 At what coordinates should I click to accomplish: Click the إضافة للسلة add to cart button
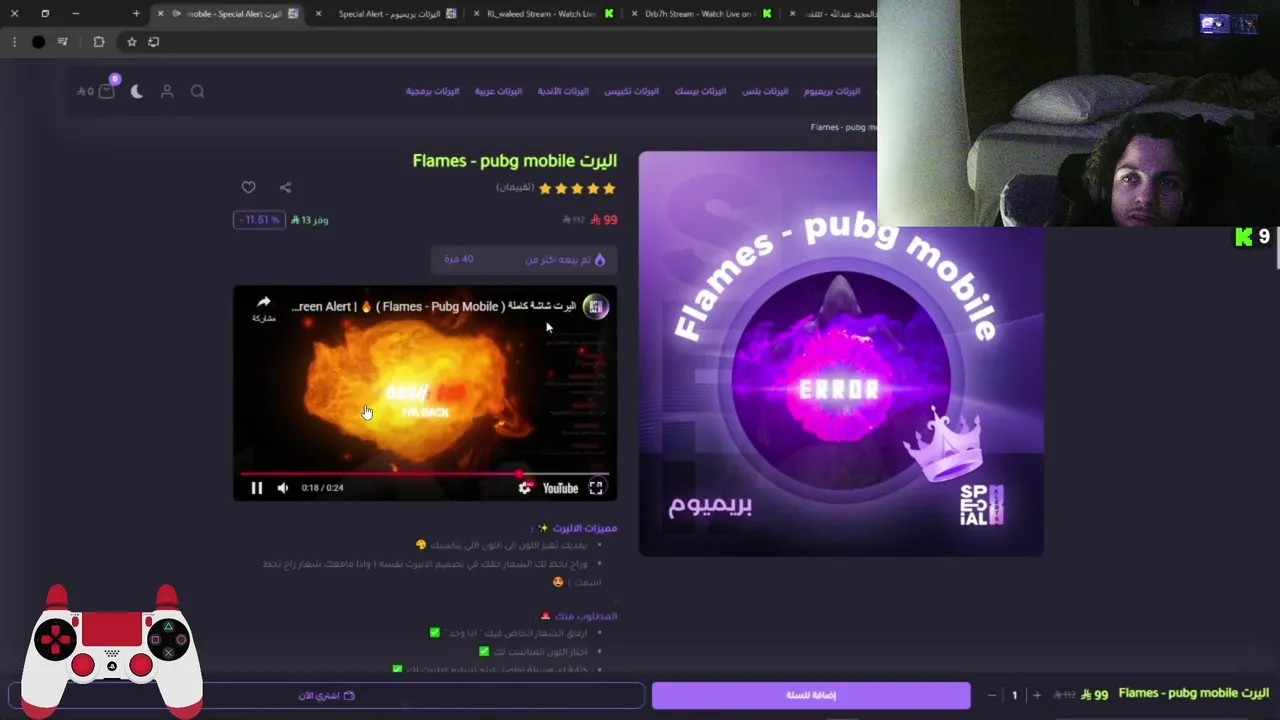(x=811, y=695)
